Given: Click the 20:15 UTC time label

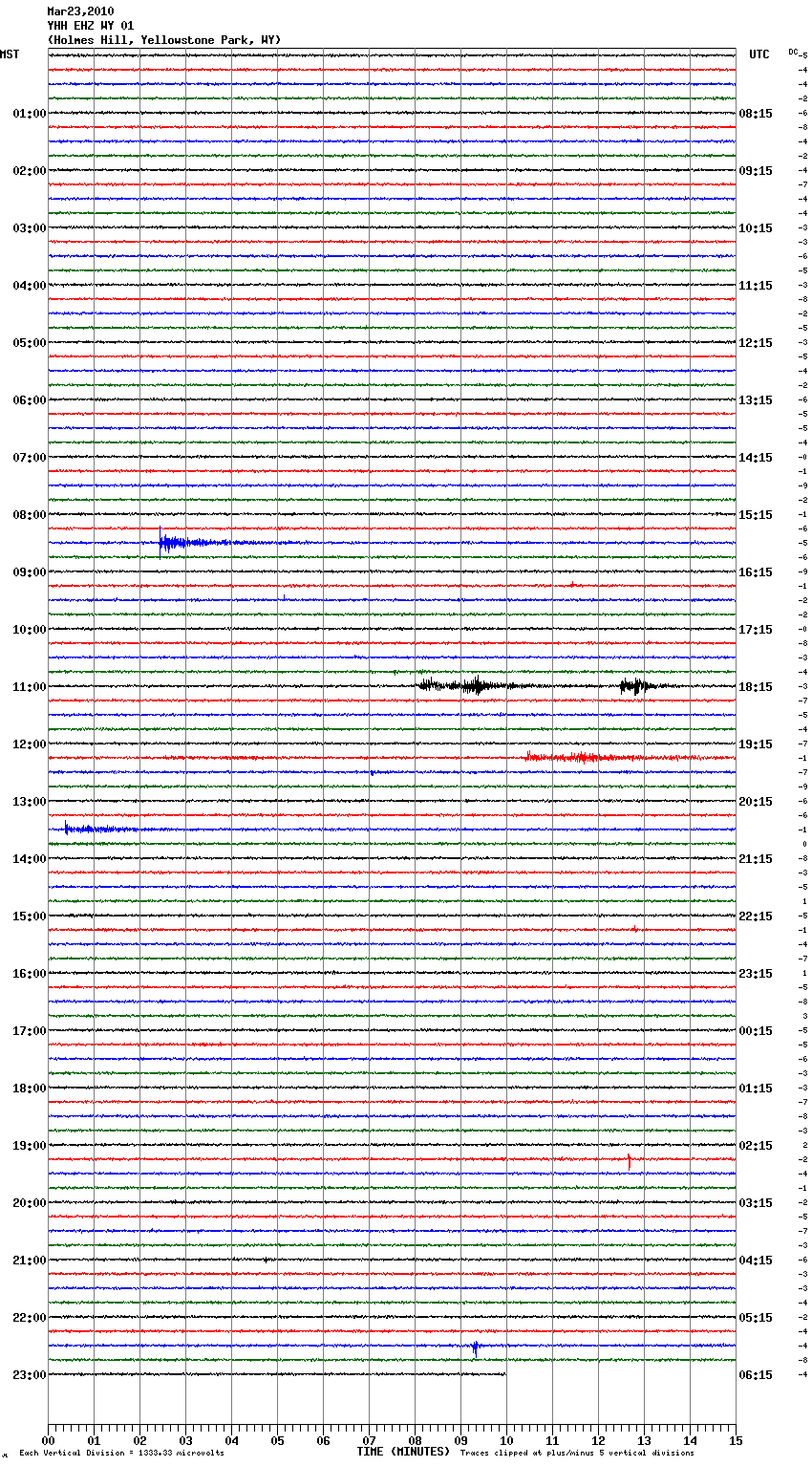Looking at the screenshot, I should [x=756, y=802].
